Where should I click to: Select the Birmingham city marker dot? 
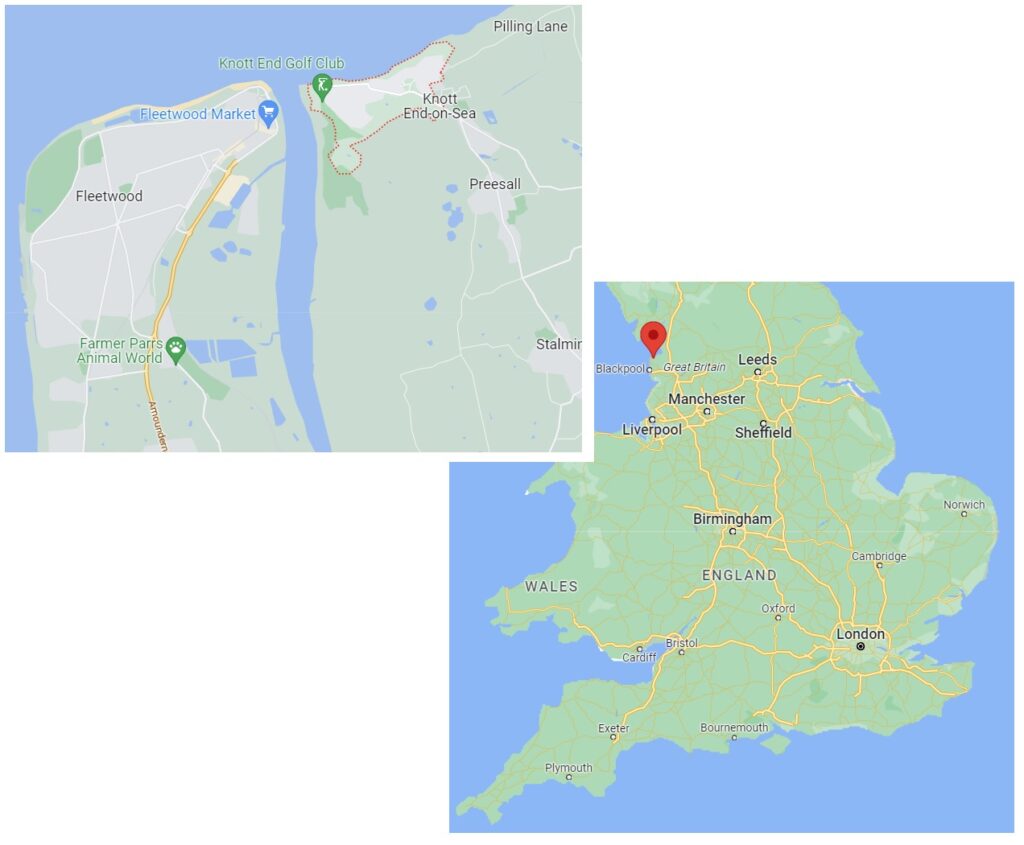[733, 532]
